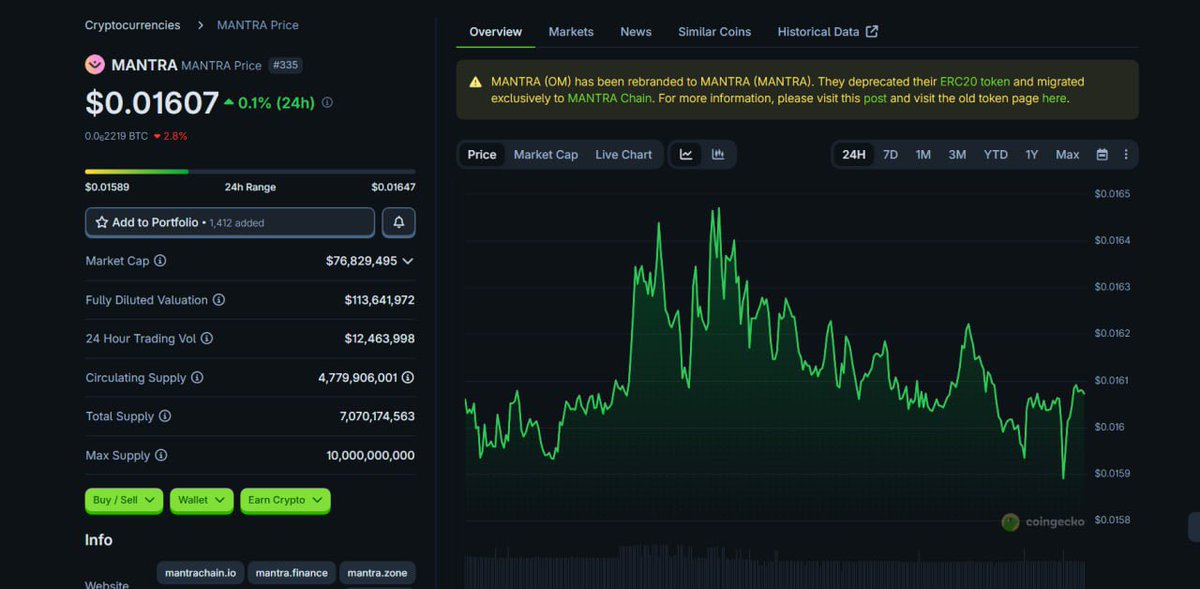The image size is (1200, 589).
Task: Open the chart calendar date picker icon
Action: click(x=1102, y=155)
